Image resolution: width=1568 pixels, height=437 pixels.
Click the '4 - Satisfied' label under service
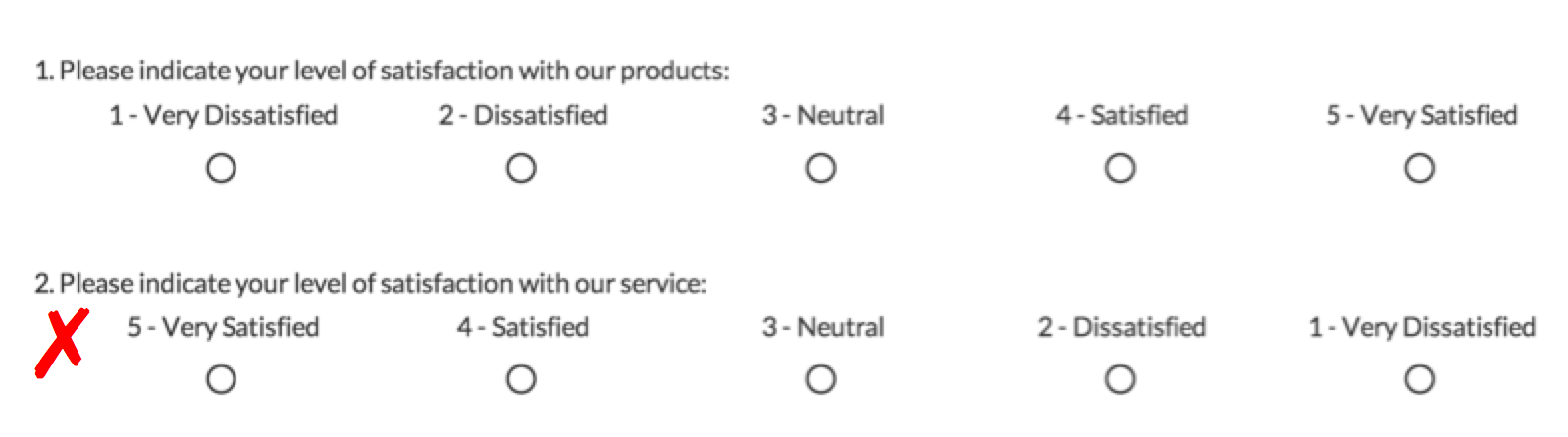pyautogui.click(x=523, y=327)
